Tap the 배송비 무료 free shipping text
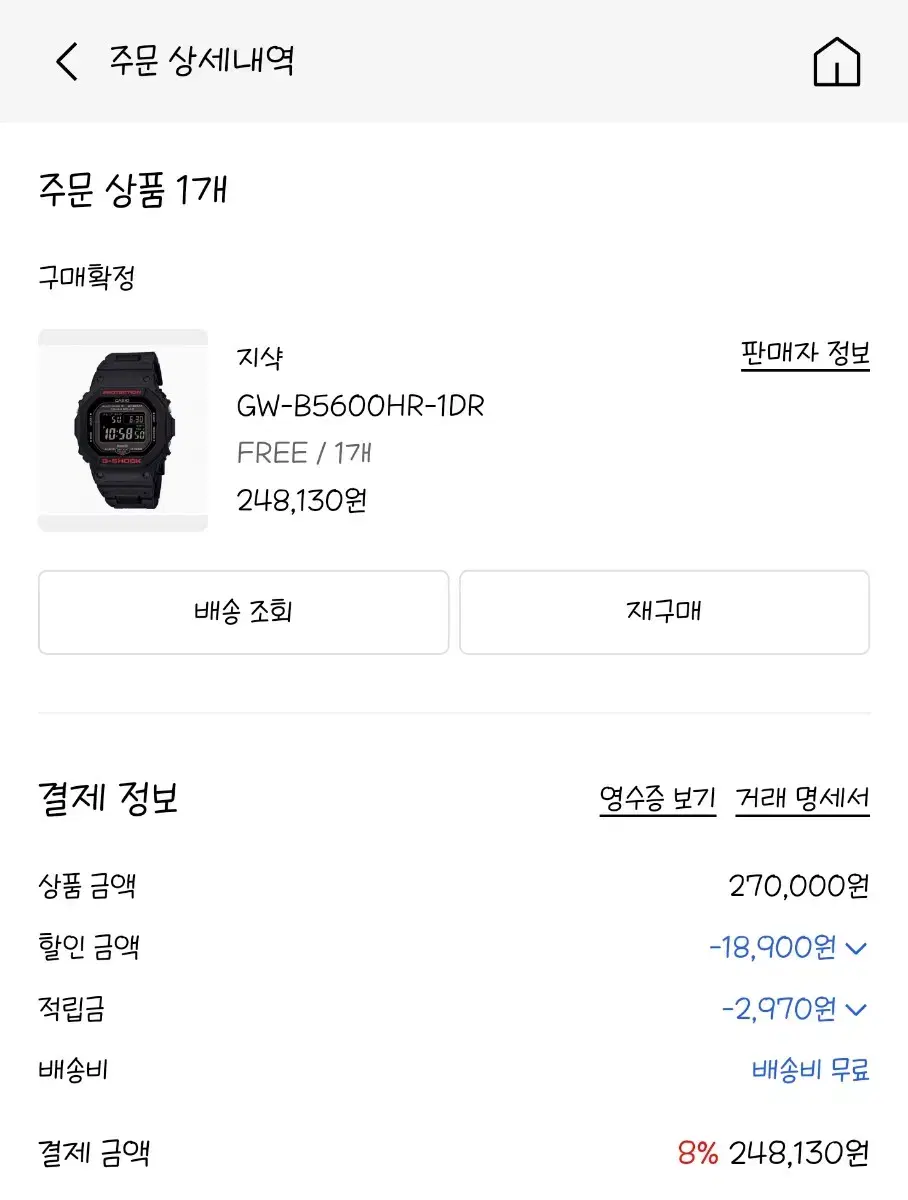 810,1070
